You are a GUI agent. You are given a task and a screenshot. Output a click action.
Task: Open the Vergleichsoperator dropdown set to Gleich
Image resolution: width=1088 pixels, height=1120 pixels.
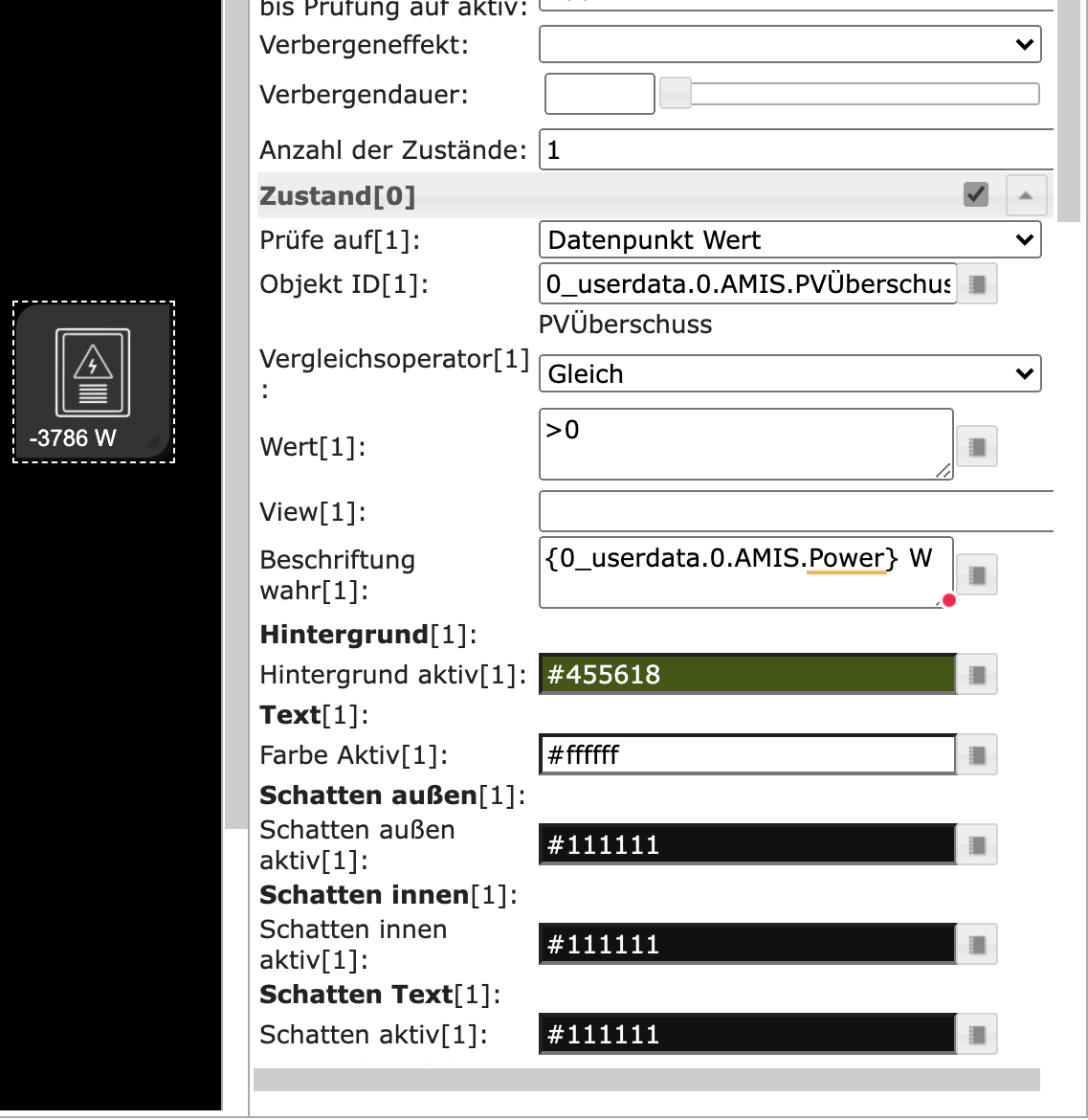789,373
